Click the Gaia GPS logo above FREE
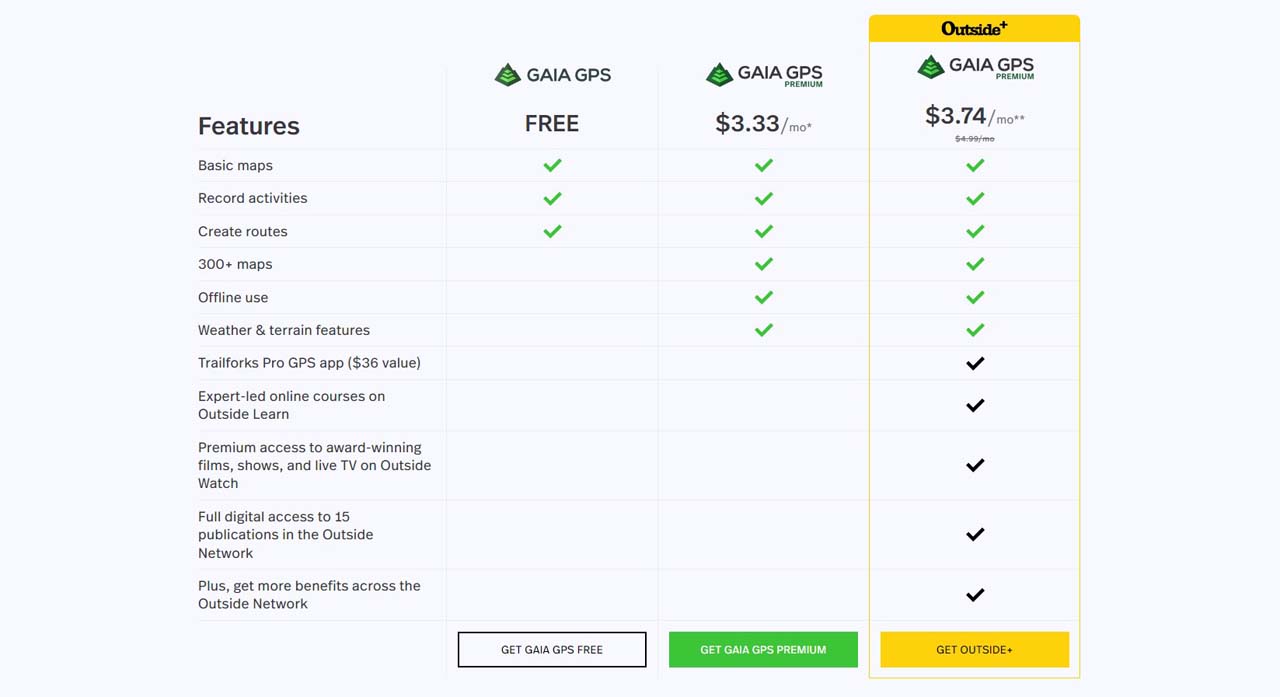The height and width of the screenshot is (697, 1280). (x=552, y=75)
